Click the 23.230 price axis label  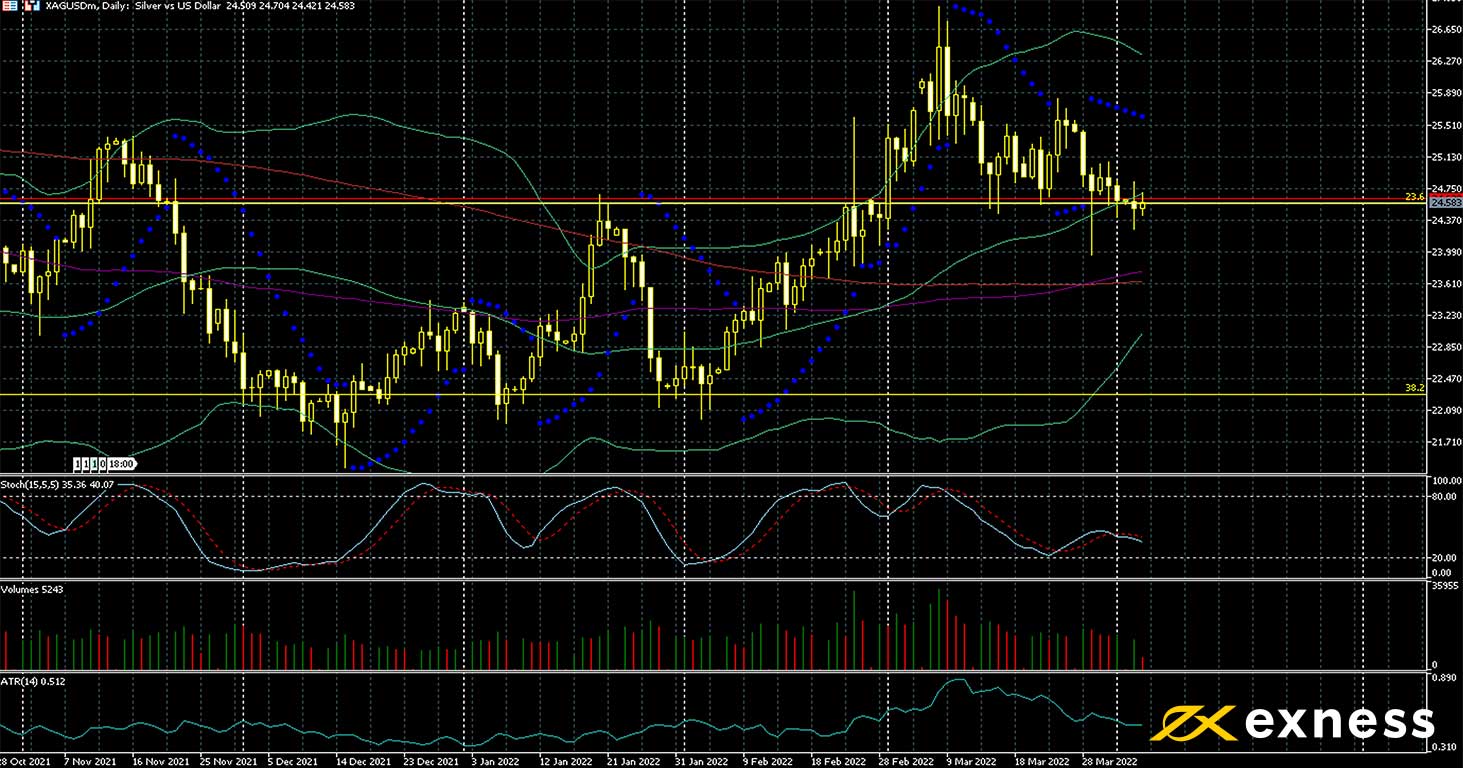[1445, 316]
